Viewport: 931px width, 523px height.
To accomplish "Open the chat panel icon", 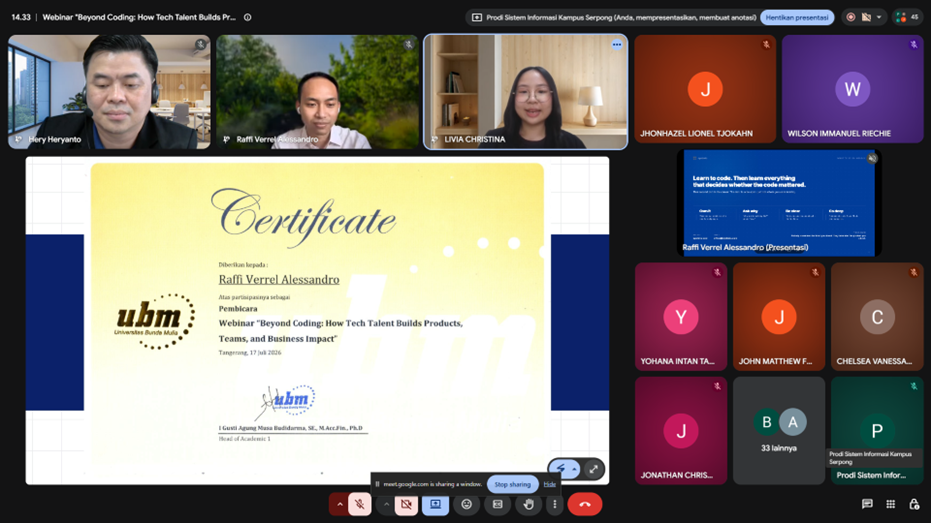I will 867,504.
